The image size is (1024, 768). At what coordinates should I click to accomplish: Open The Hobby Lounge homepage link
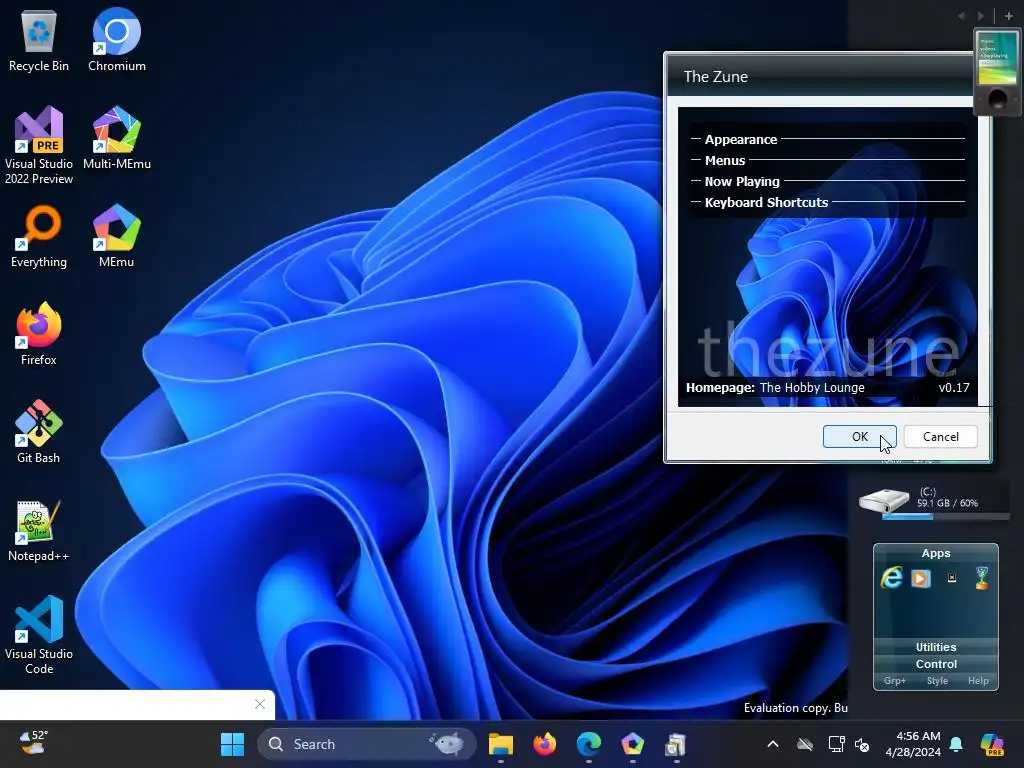coord(812,387)
